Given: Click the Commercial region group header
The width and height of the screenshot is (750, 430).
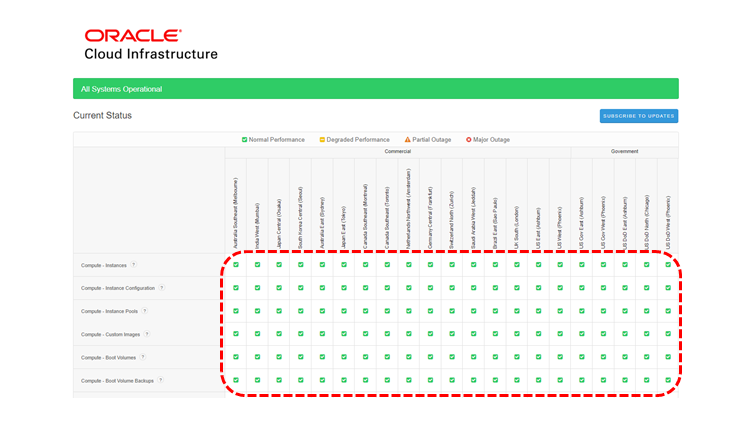Looking at the screenshot, I should click(x=398, y=152).
